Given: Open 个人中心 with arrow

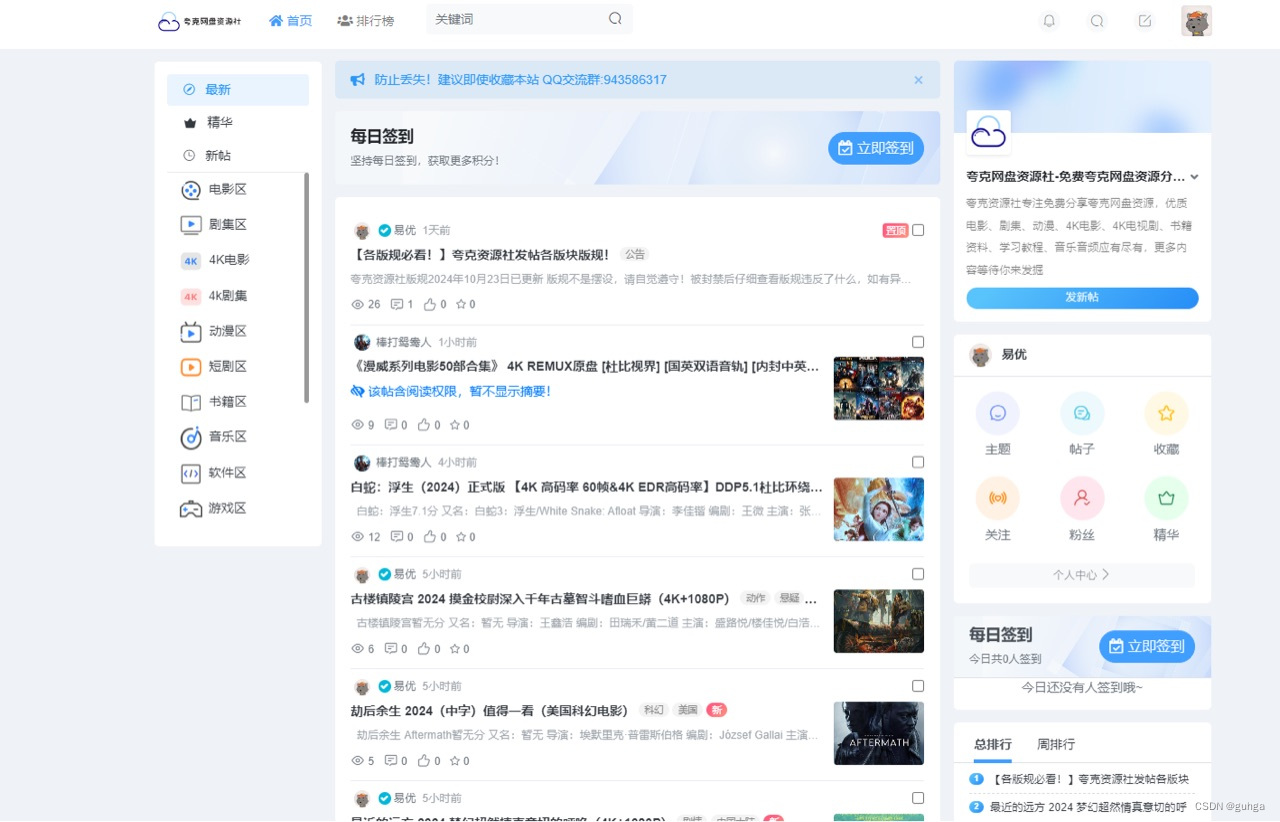Looking at the screenshot, I should point(1082,575).
